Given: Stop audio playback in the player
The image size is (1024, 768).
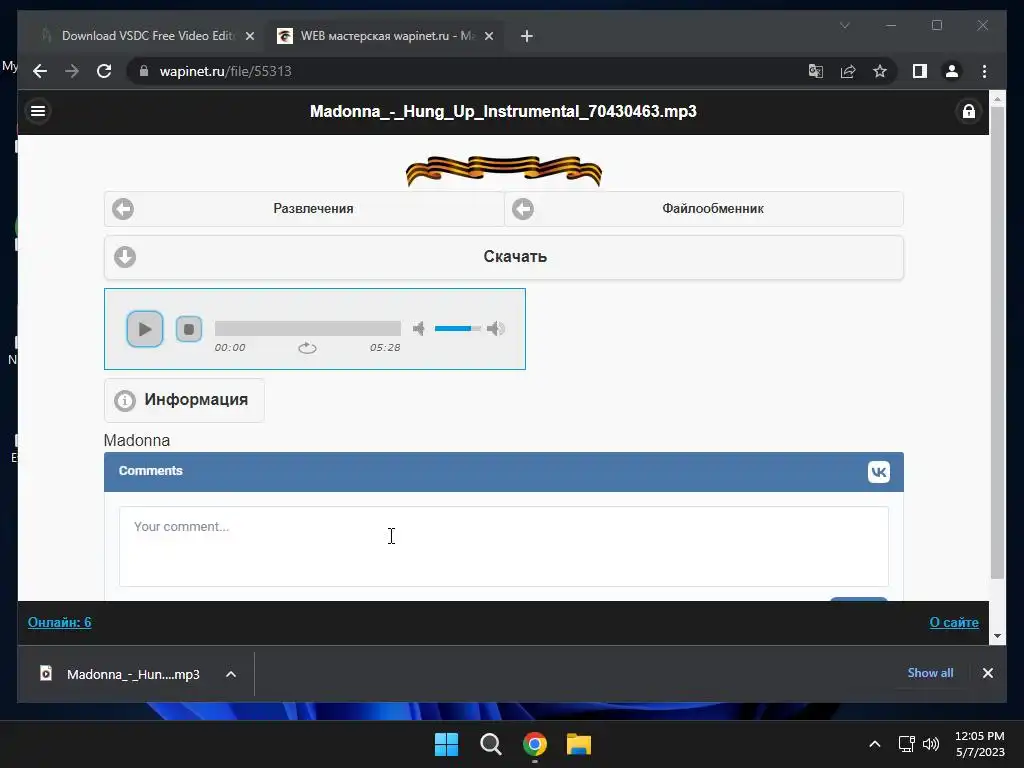Looking at the screenshot, I should (x=189, y=329).
